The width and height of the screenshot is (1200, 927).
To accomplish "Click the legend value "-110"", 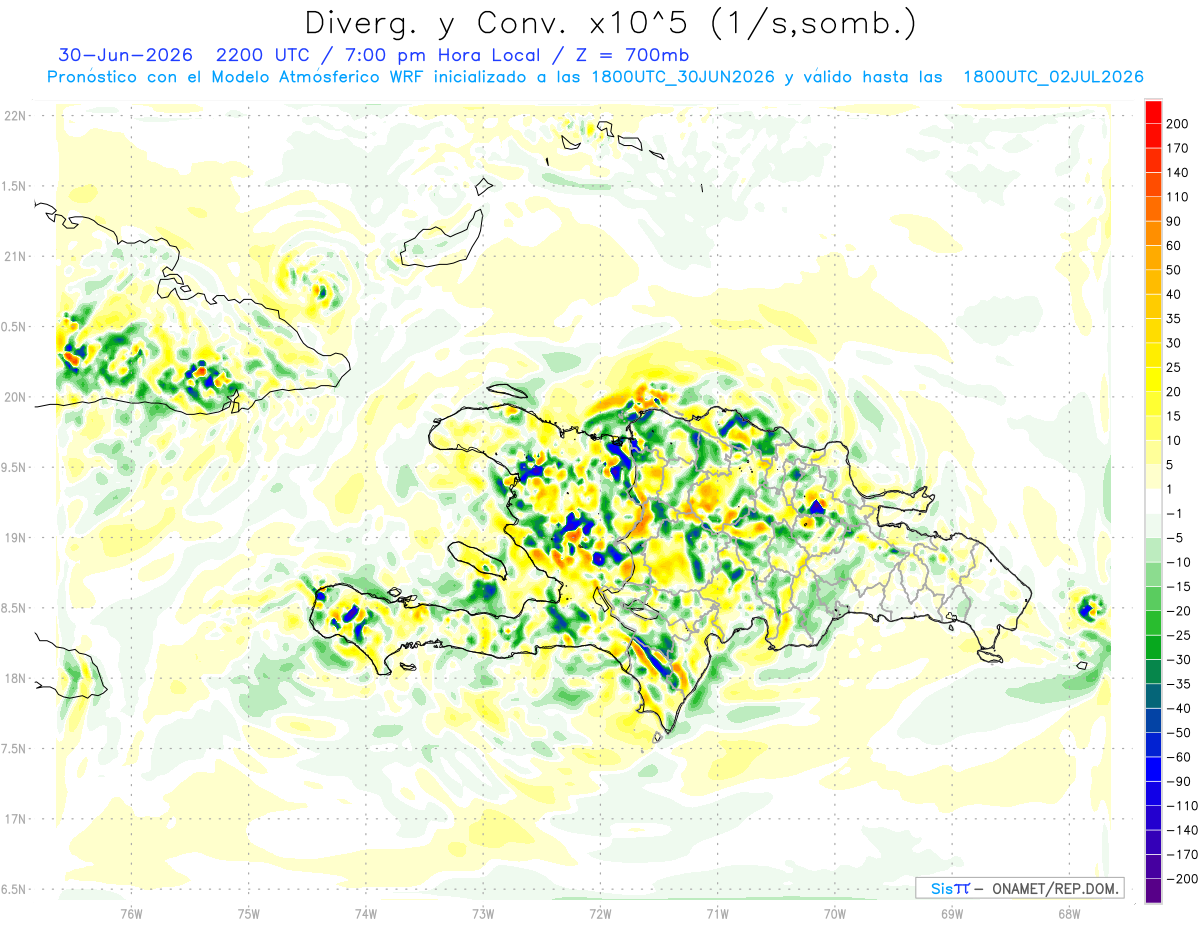I will coord(1180,806).
